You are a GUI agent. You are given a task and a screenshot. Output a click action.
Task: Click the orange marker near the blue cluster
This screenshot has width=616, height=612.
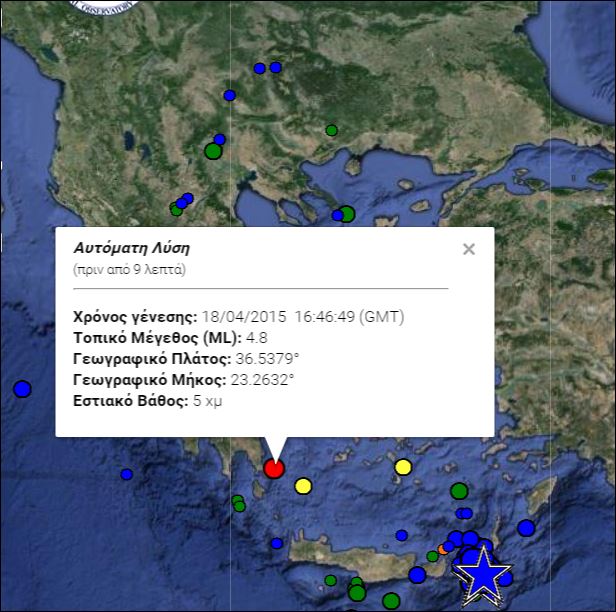[443, 549]
